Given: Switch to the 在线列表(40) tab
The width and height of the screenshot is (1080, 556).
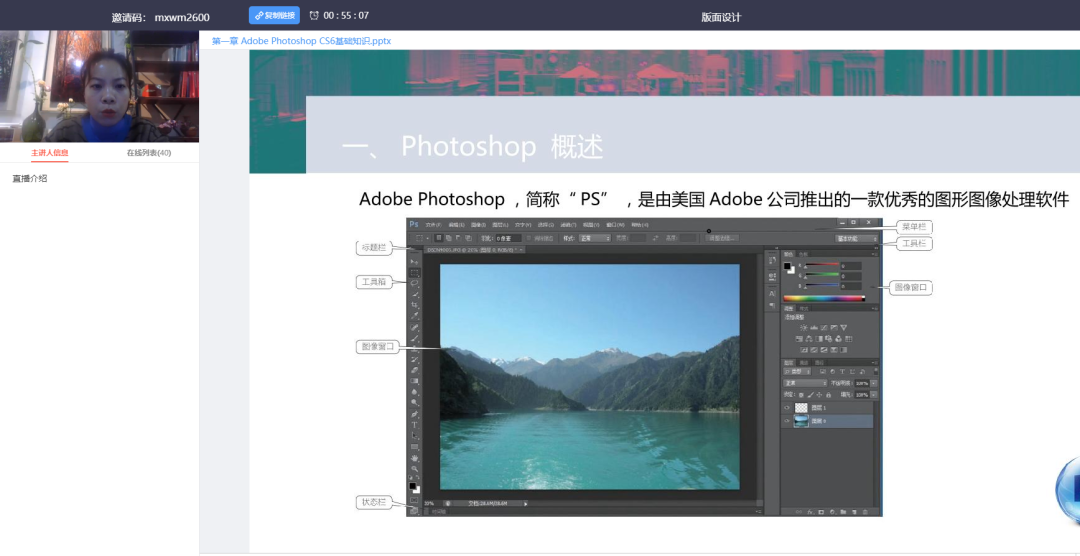Looking at the screenshot, I should [148, 153].
